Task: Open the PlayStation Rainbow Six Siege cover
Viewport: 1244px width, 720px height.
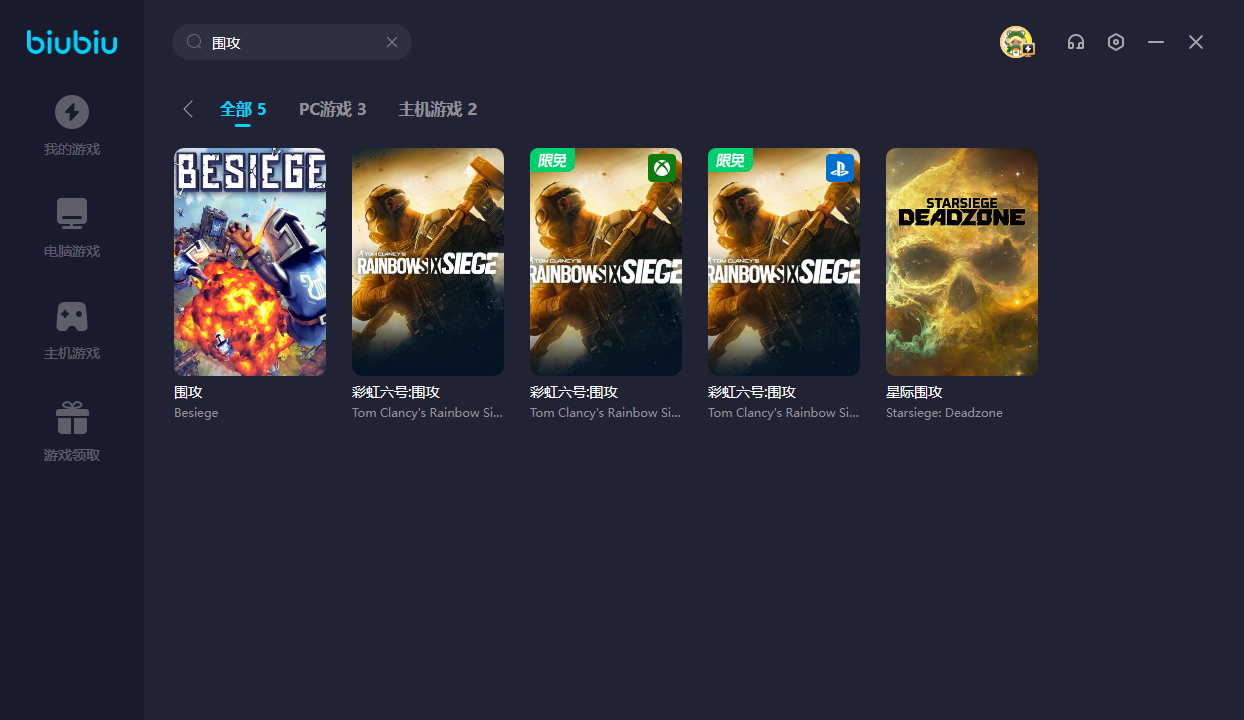Action: pyautogui.click(x=784, y=262)
